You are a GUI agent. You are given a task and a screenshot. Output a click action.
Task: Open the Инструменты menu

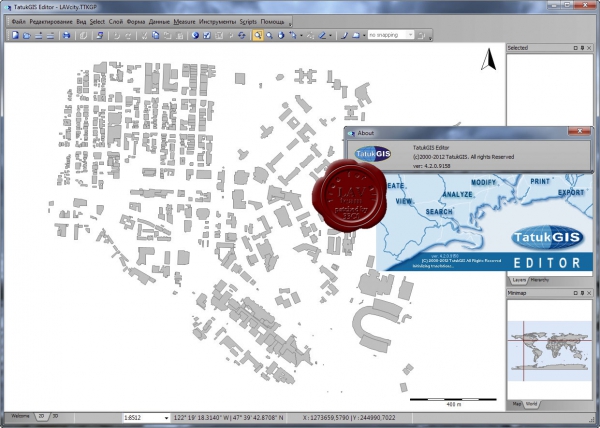[x=217, y=22]
